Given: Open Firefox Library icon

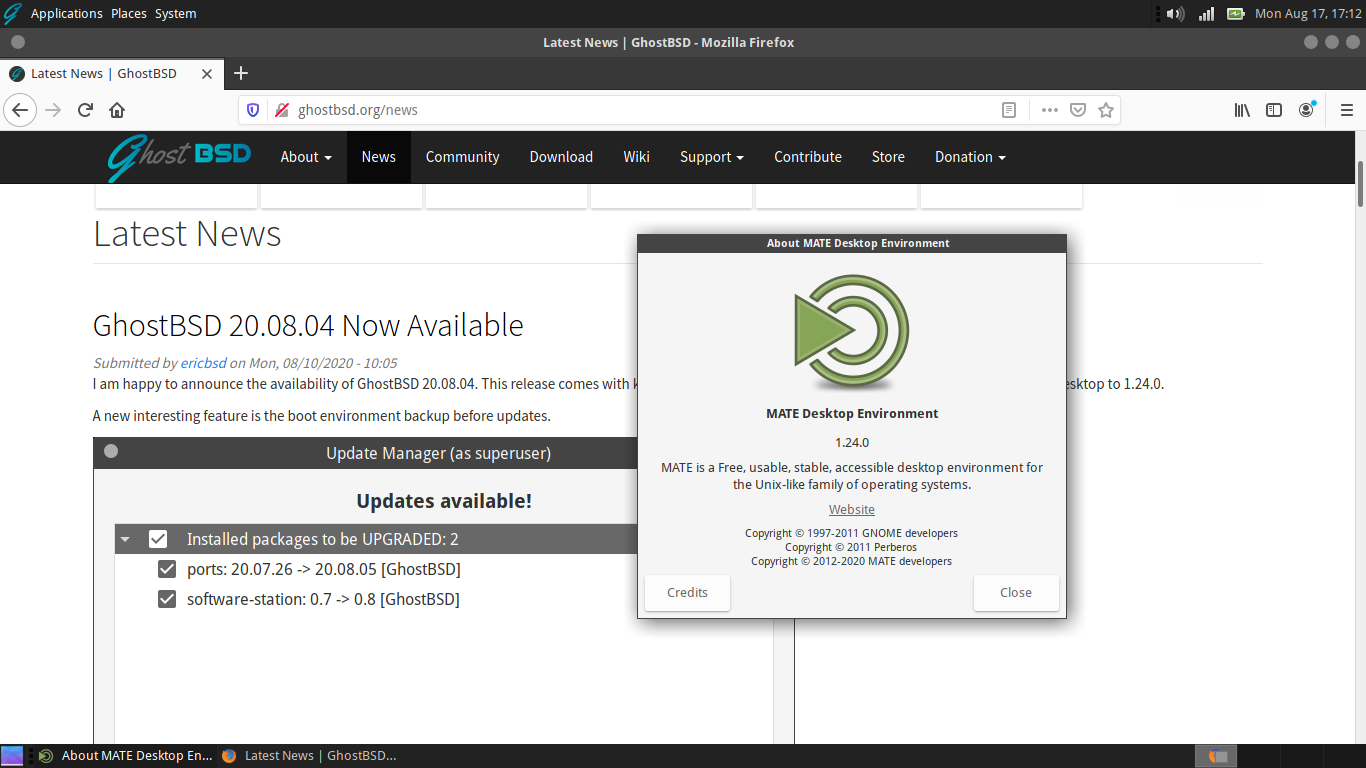Looking at the screenshot, I should [1242, 110].
